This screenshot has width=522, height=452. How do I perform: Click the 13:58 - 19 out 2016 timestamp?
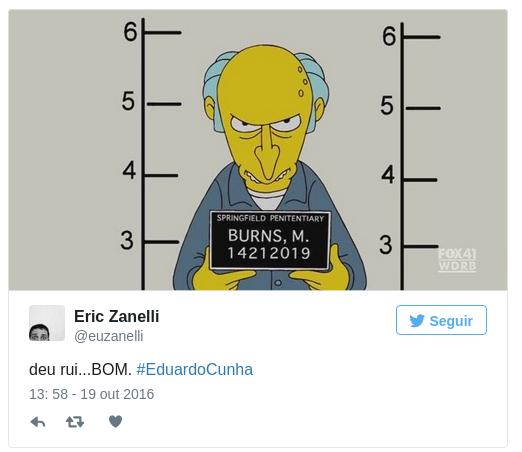(92, 394)
